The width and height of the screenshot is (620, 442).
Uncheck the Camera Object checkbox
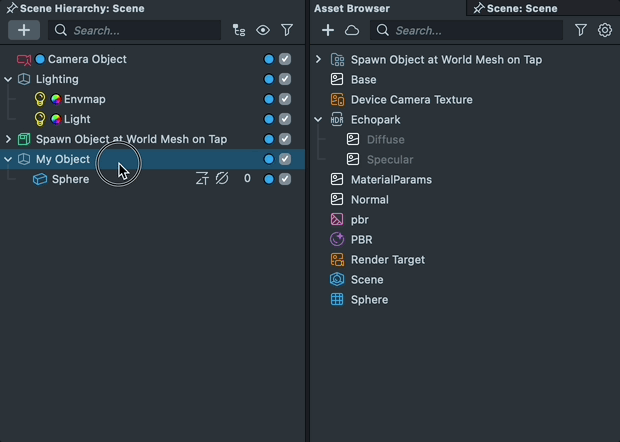pyautogui.click(x=285, y=59)
